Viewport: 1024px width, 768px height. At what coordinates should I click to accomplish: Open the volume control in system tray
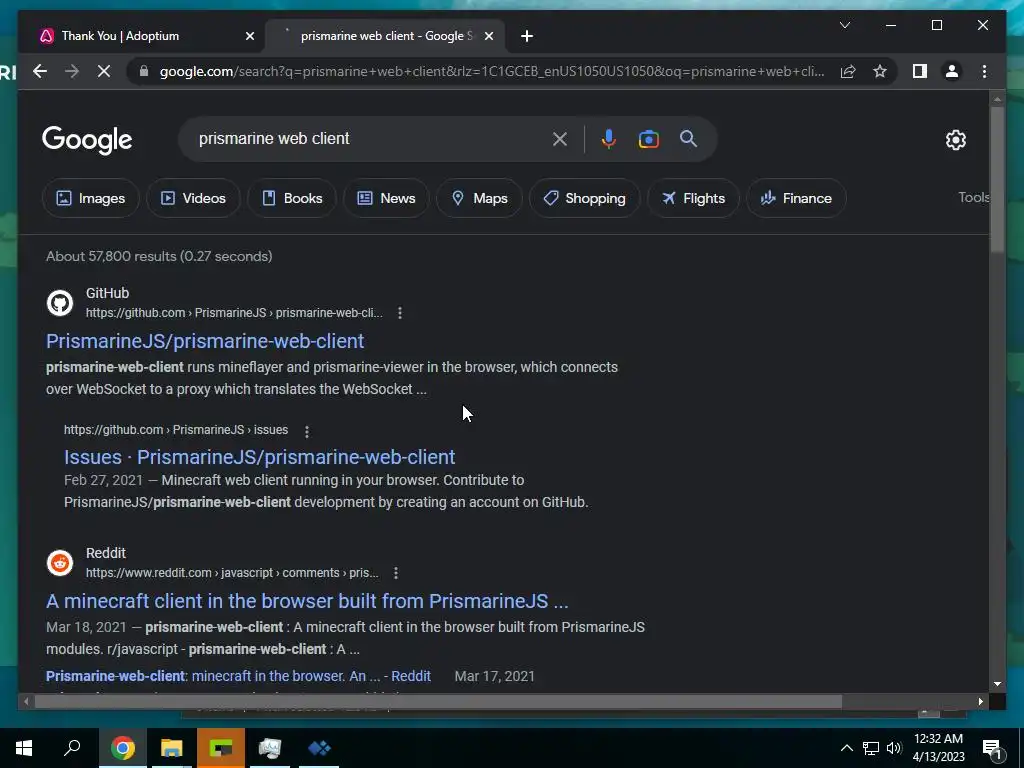point(894,748)
